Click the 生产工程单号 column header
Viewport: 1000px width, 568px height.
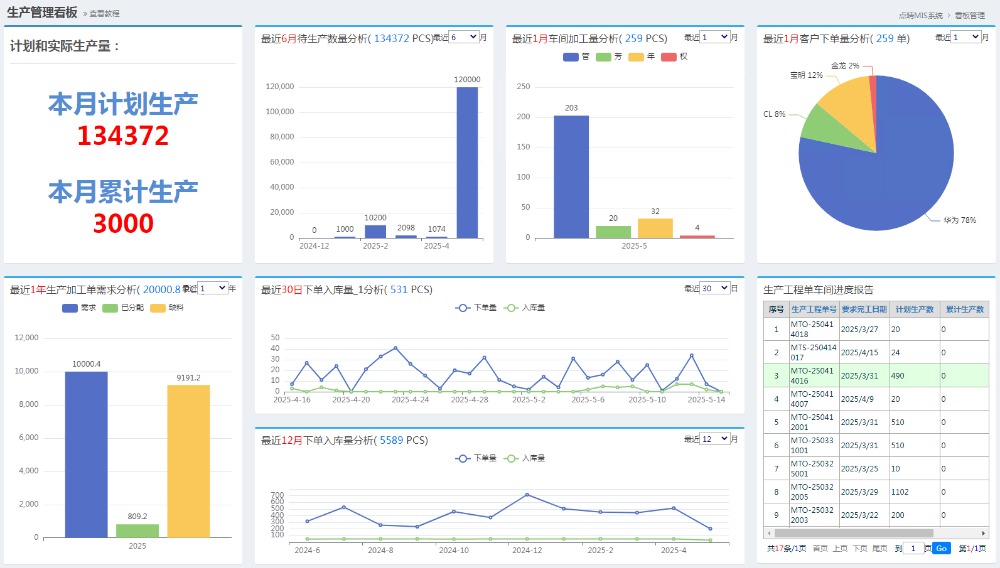pos(812,310)
